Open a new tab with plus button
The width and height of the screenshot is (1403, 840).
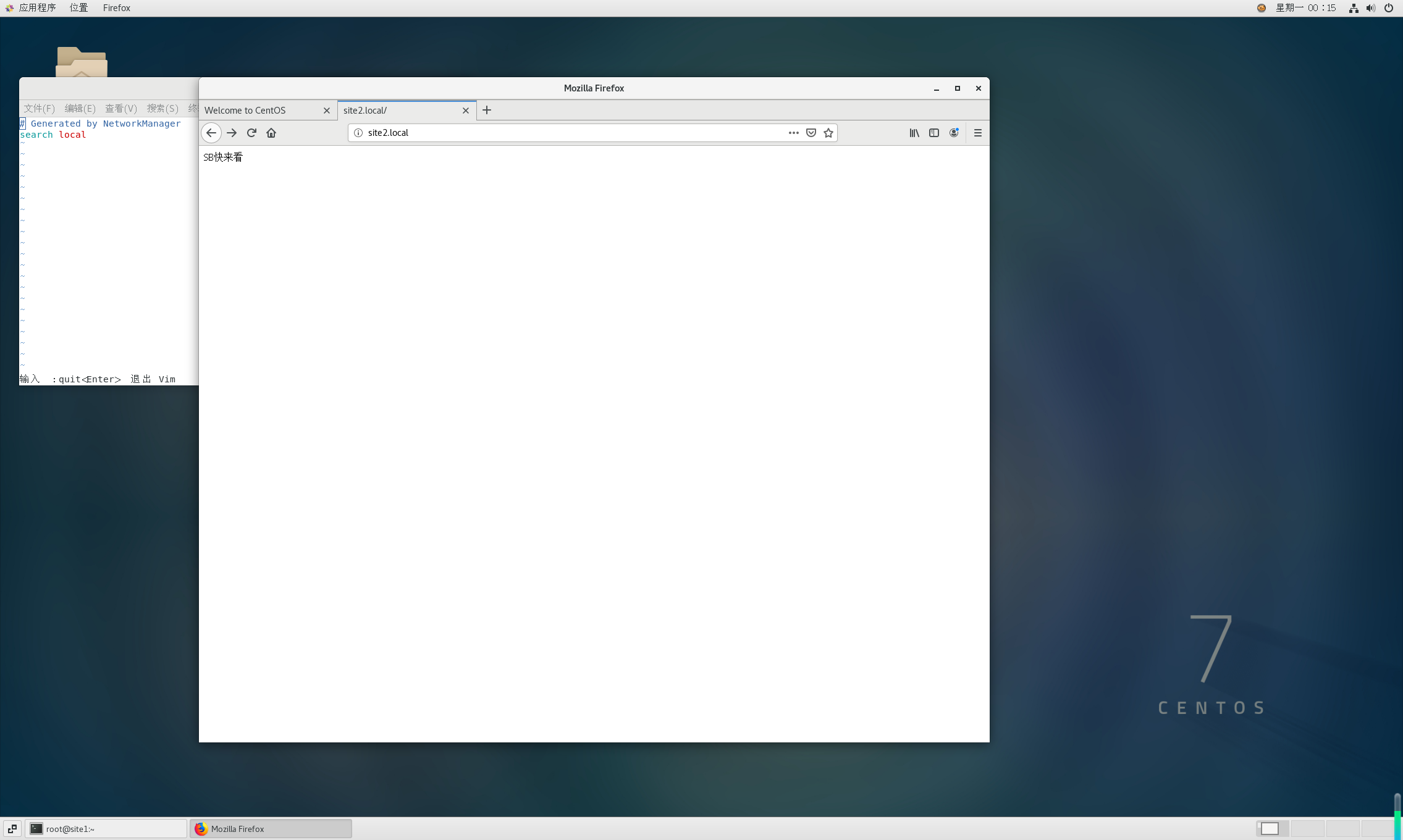(x=487, y=110)
